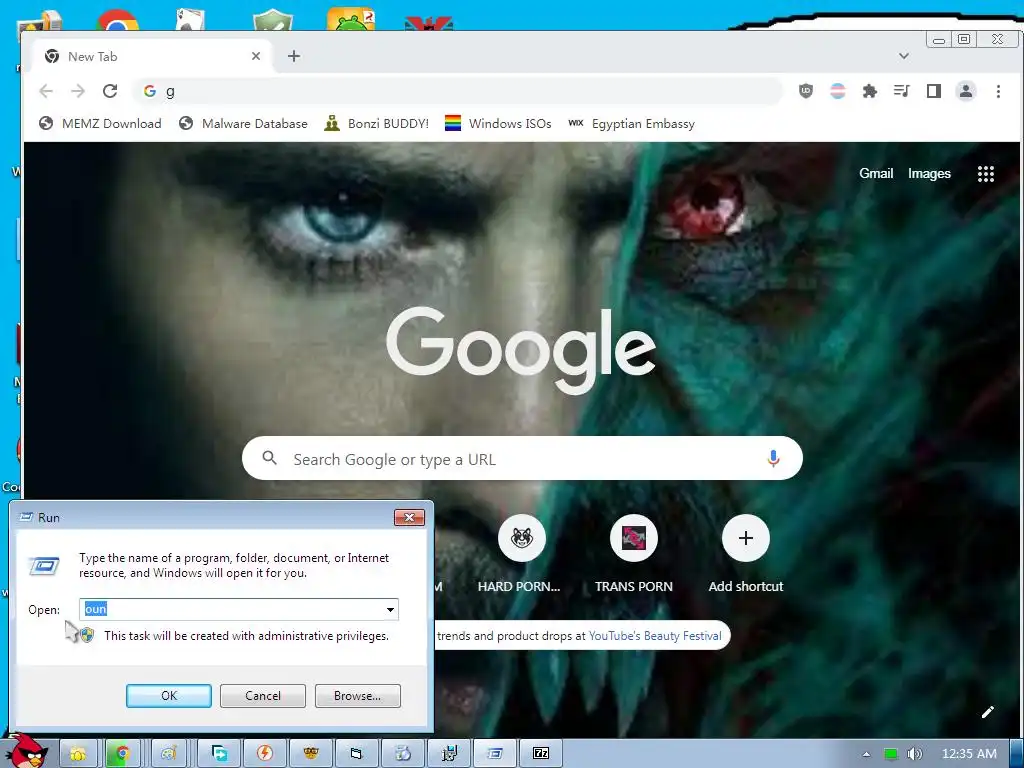Open orange lightning bolt taskbar icon
1024x768 pixels.
point(264,754)
